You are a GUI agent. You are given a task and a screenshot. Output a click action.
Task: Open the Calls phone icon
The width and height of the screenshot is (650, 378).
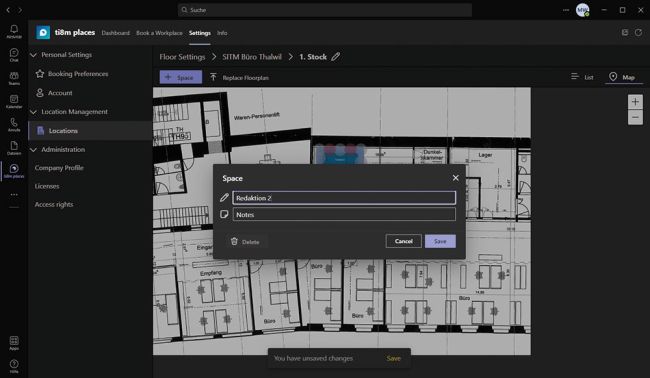tap(14, 124)
